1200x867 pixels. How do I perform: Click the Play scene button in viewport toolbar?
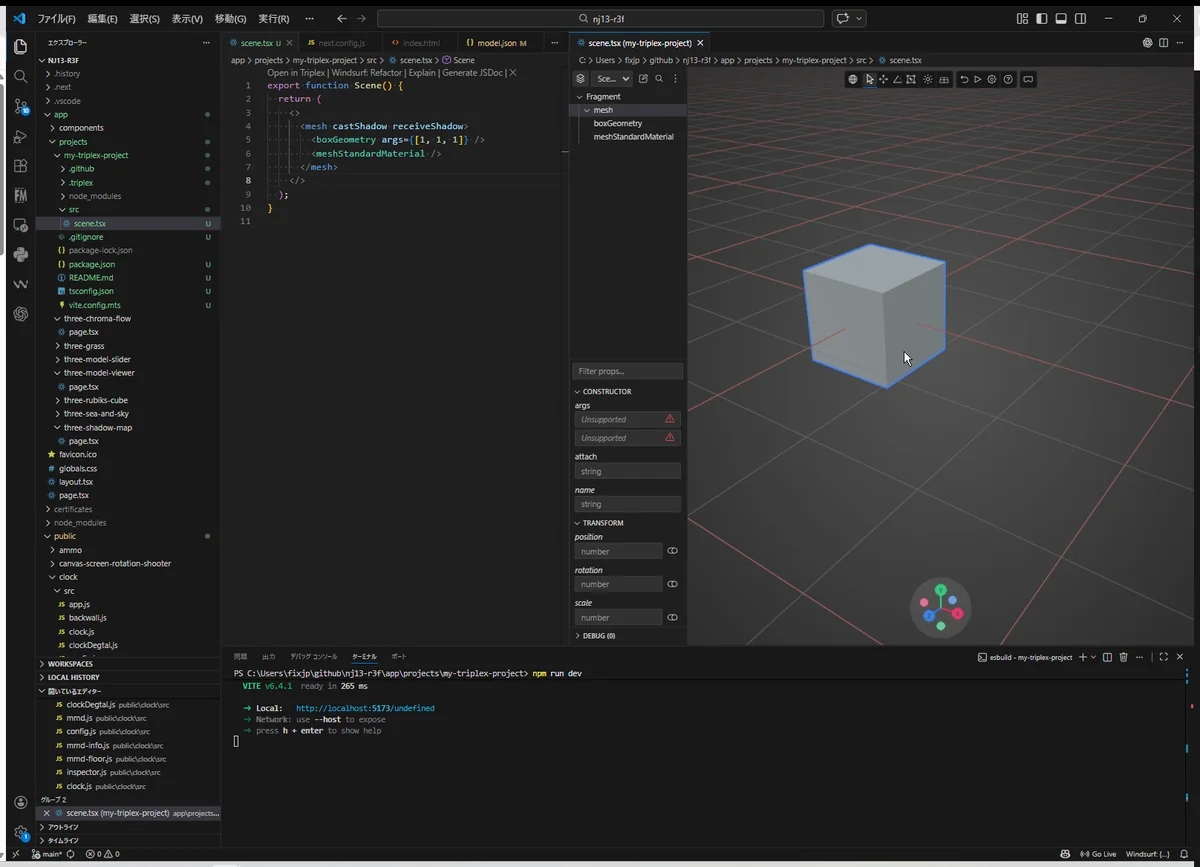tap(978, 79)
